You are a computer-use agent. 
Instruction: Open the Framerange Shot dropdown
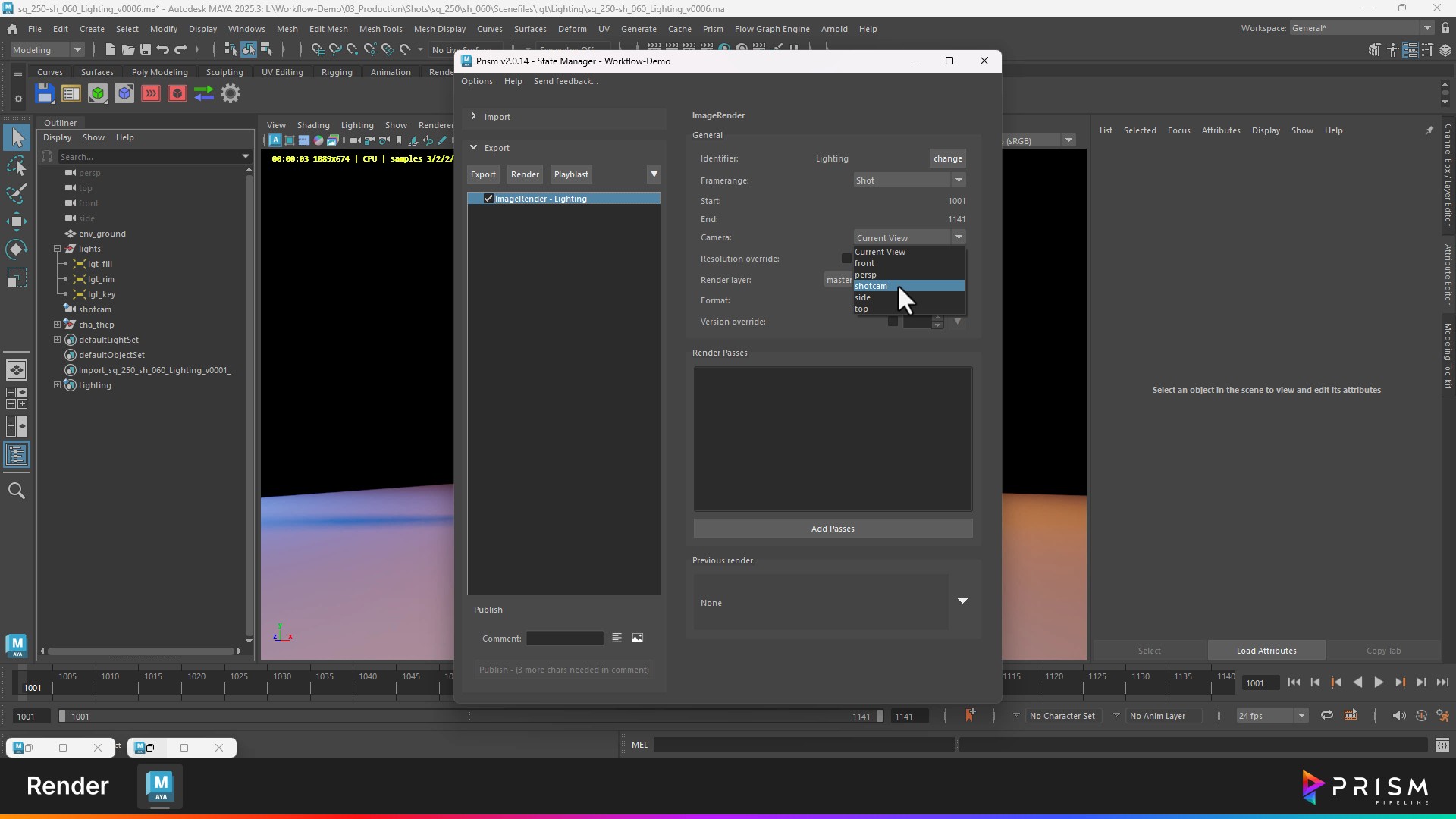[909, 180]
